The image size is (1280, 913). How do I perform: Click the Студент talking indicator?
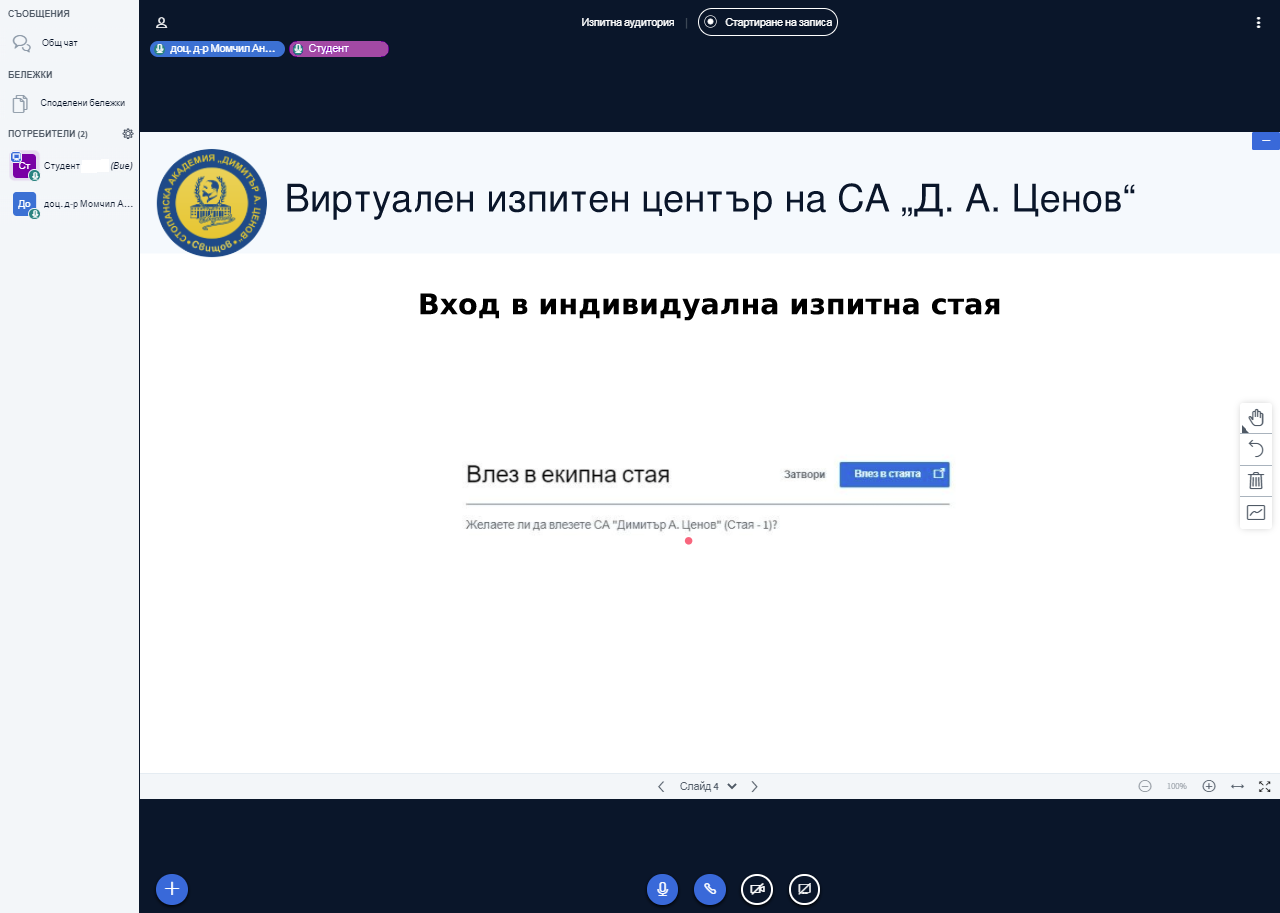click(338, 48)
